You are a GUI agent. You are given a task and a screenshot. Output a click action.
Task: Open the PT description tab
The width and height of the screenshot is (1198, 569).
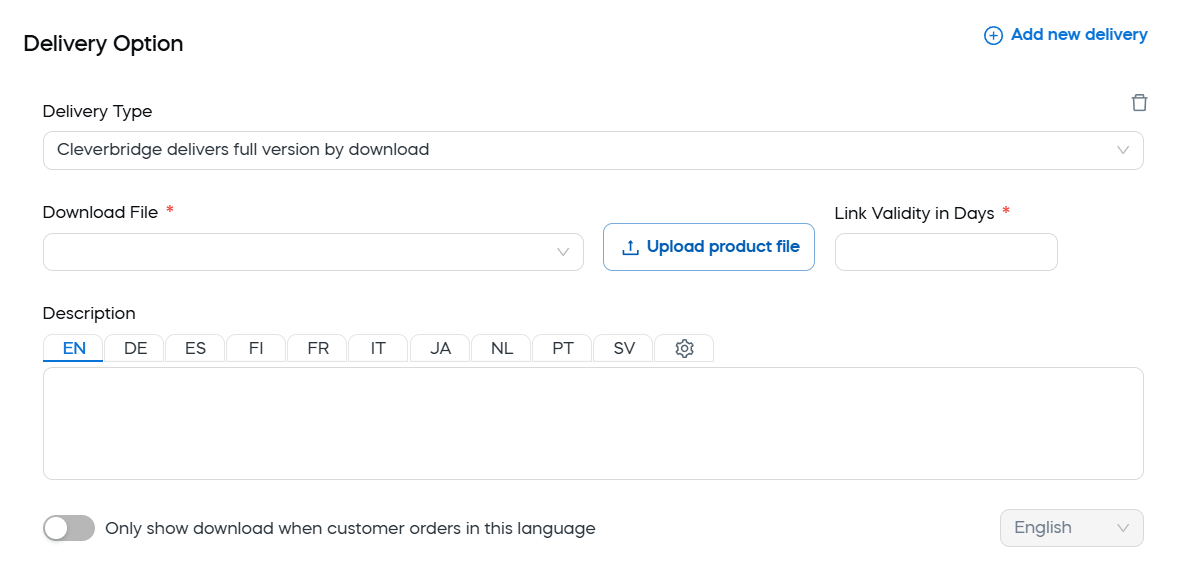click(x=562, y=348)
